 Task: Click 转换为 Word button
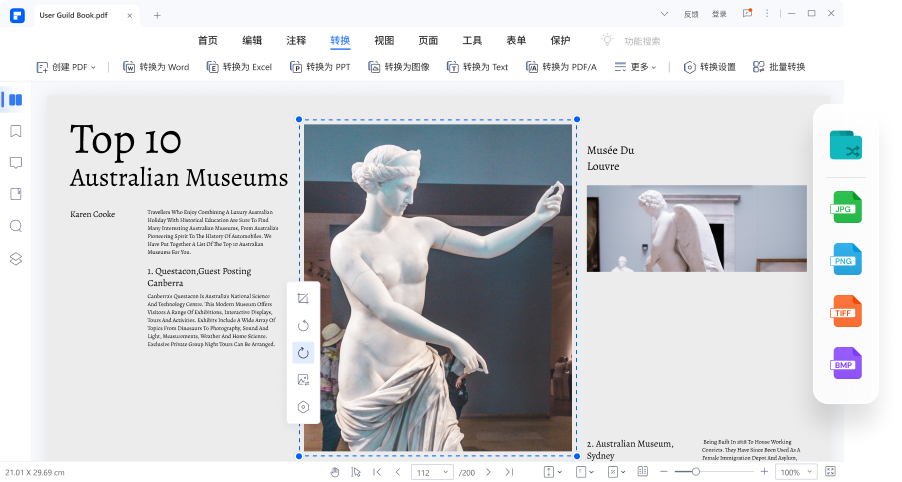[155, 67]
